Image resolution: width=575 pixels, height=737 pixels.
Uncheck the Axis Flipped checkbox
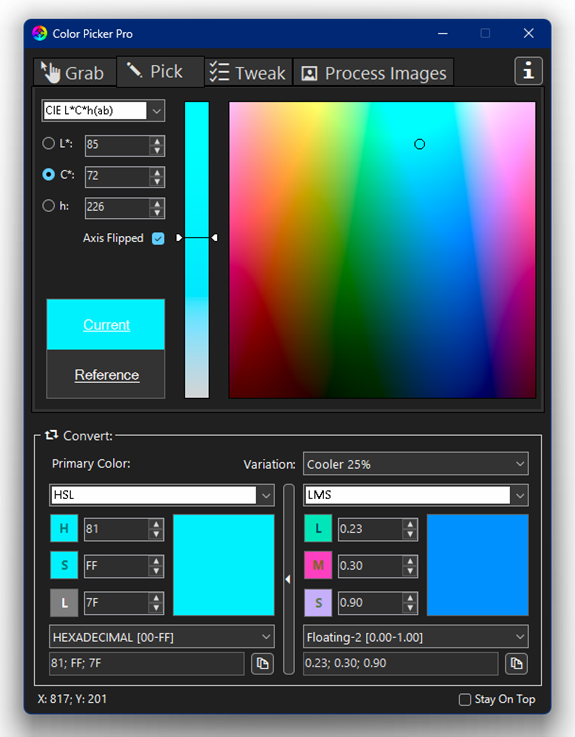pos(158,238)
